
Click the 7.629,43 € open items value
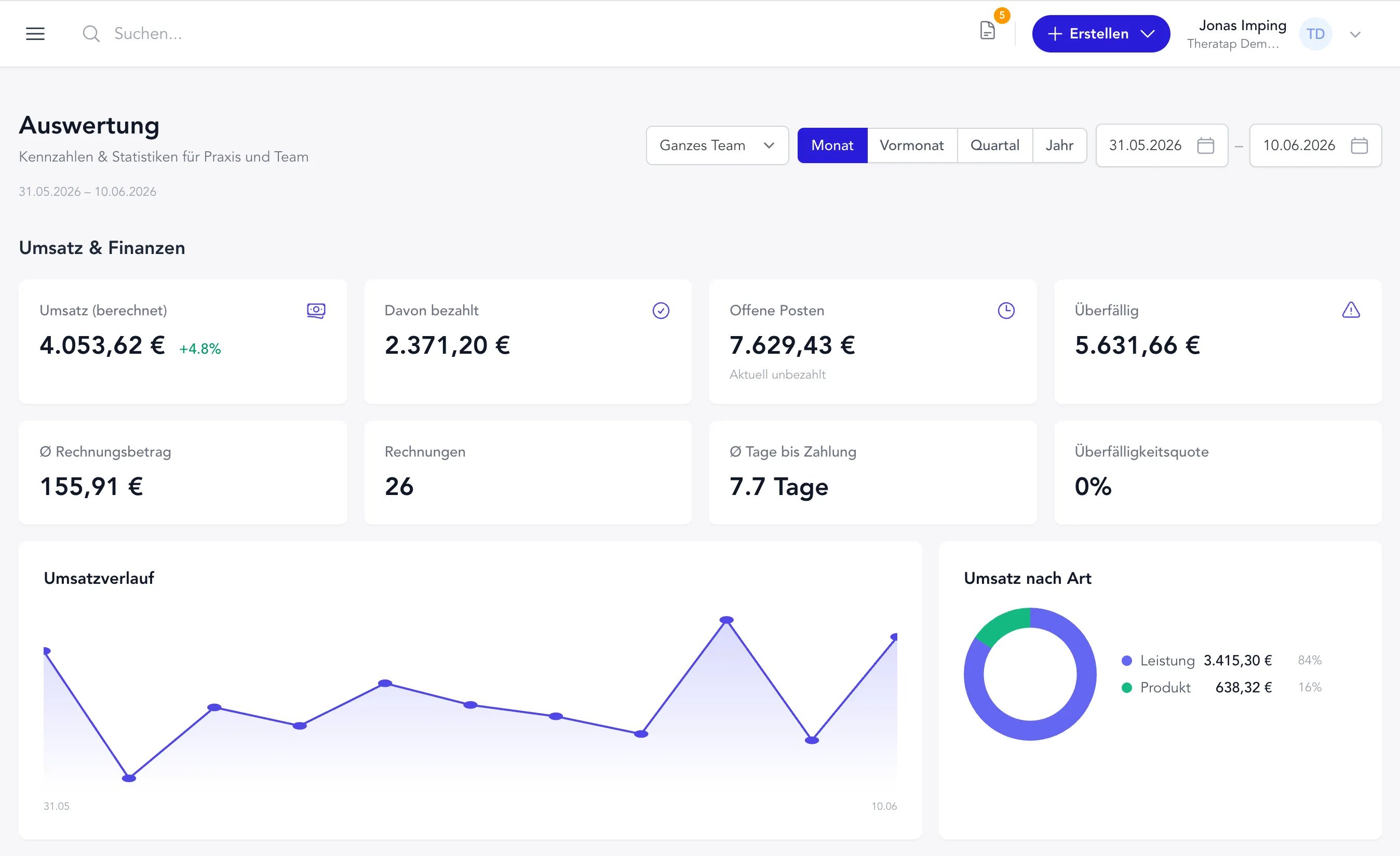[792, 345]
